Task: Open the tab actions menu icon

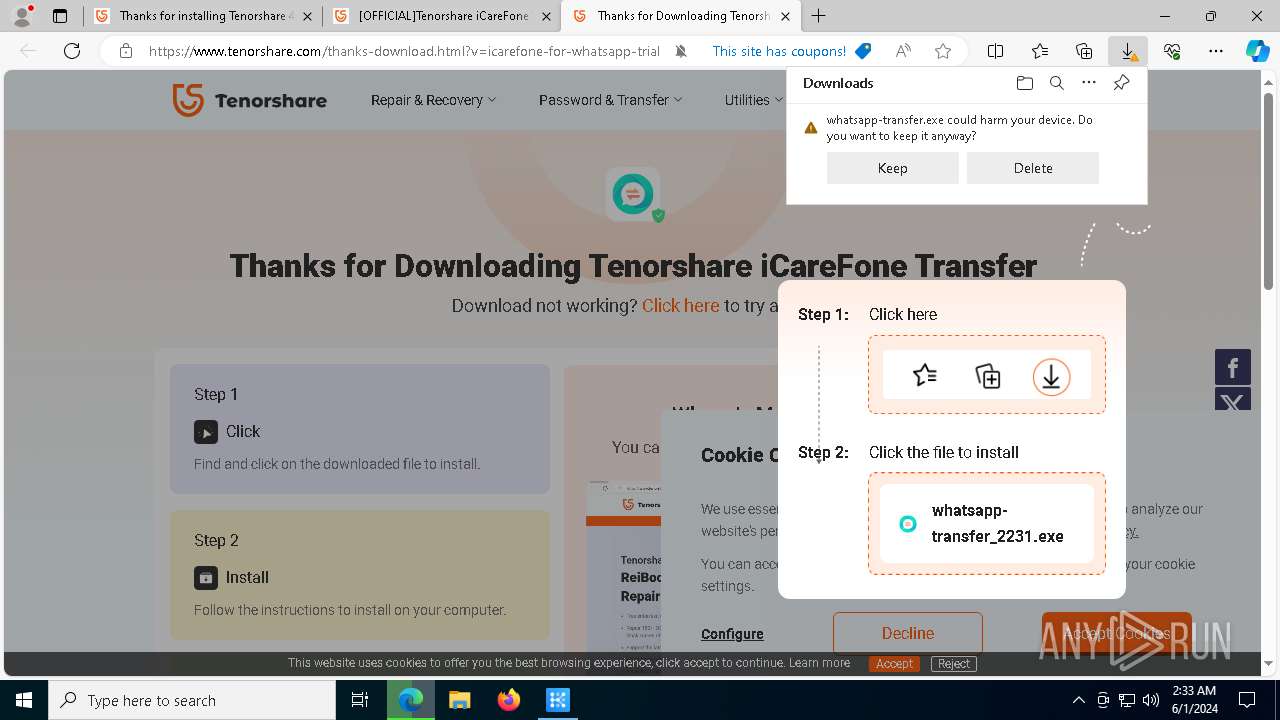Action: [60, 16]
